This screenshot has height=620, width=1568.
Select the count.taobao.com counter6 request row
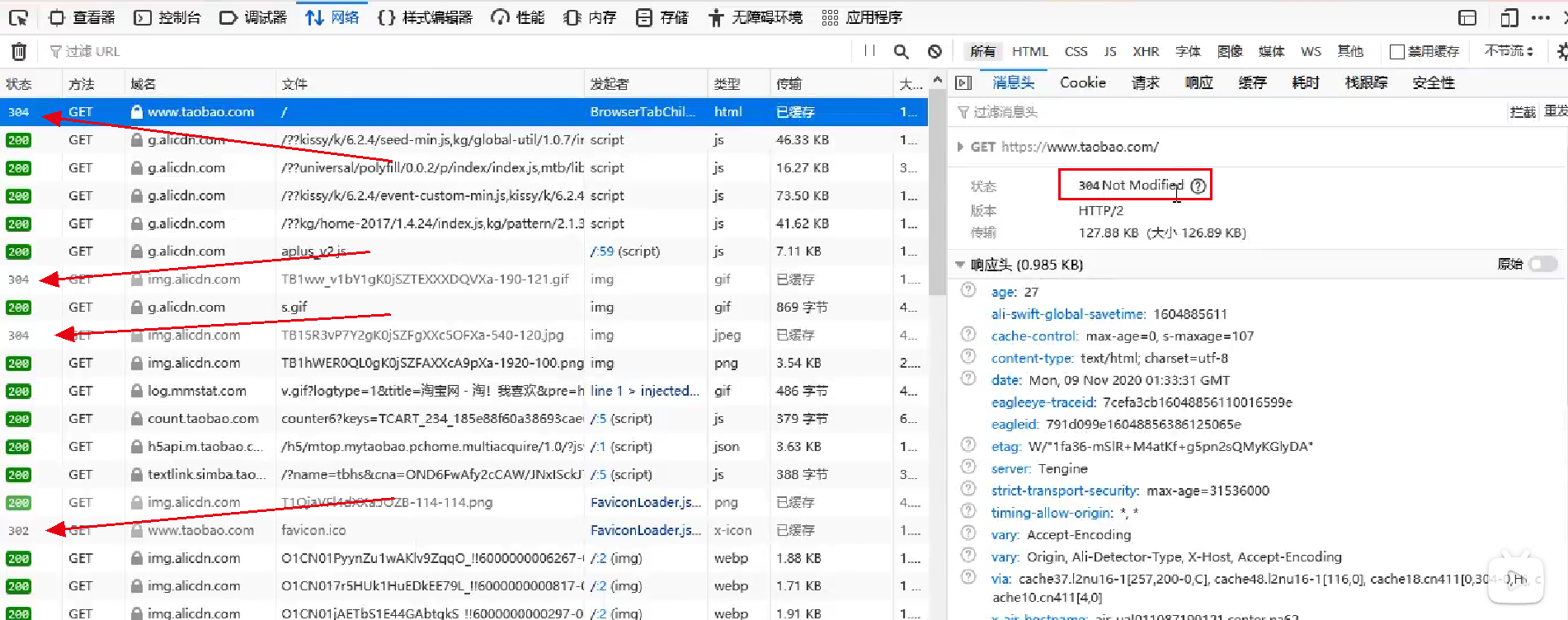pyautogui.click(x=464, y=419)
